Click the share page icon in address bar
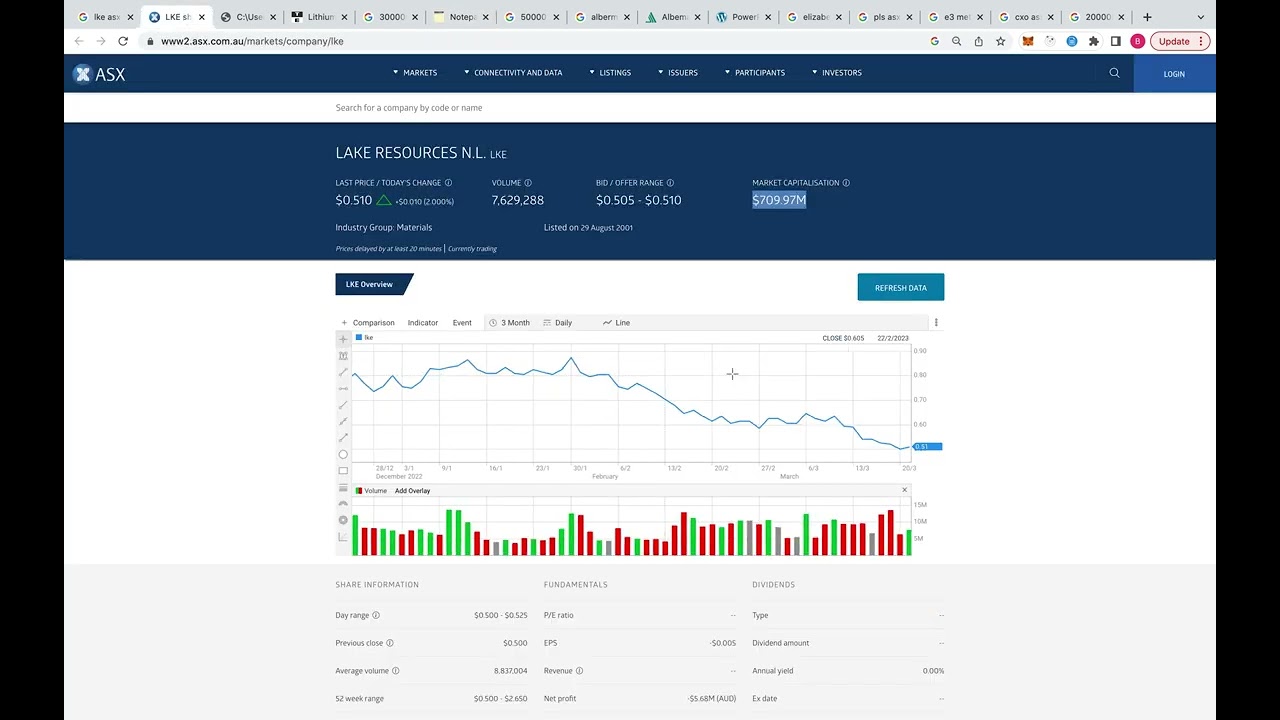The image size is (1280, 720). pyautogui.click(x=978, y=41)
